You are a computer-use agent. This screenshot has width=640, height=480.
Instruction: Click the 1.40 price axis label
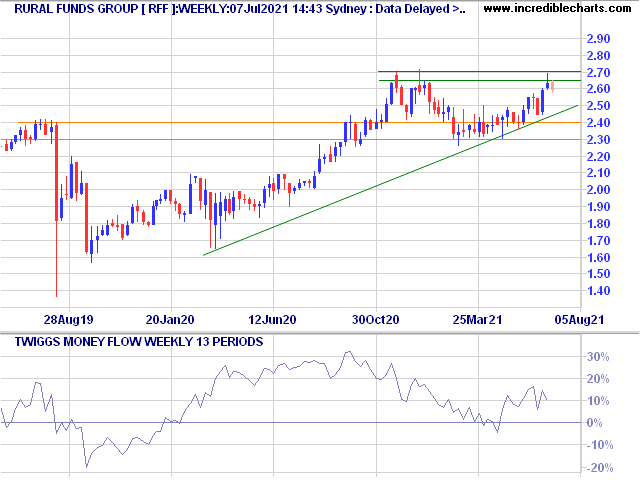point(598,291)
